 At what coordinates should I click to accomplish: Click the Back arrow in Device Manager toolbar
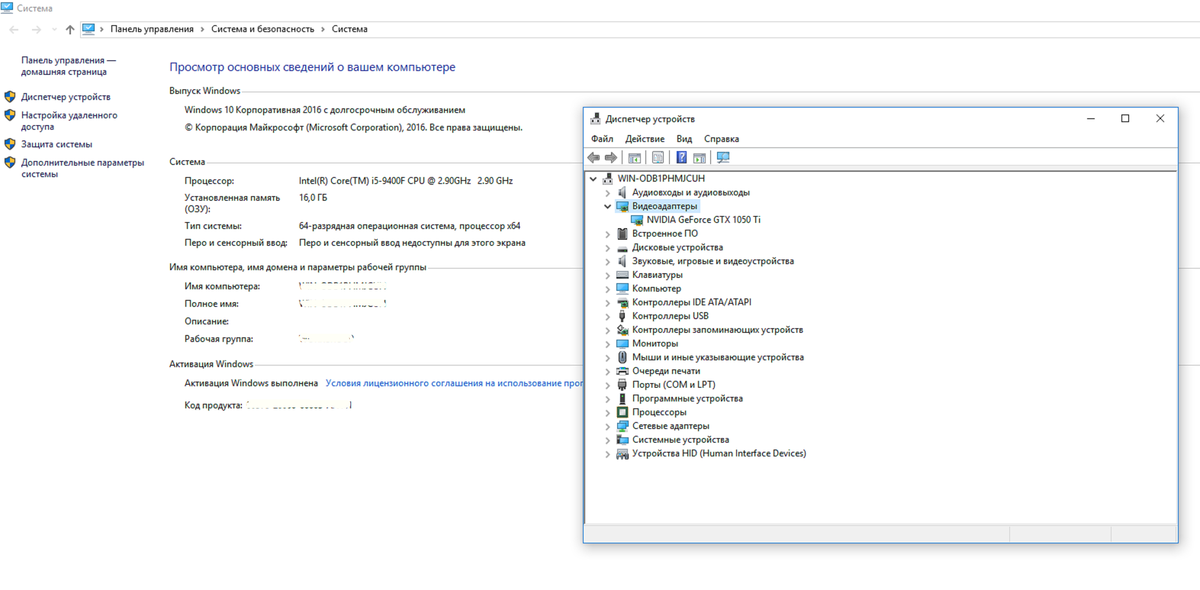[594, 158]
